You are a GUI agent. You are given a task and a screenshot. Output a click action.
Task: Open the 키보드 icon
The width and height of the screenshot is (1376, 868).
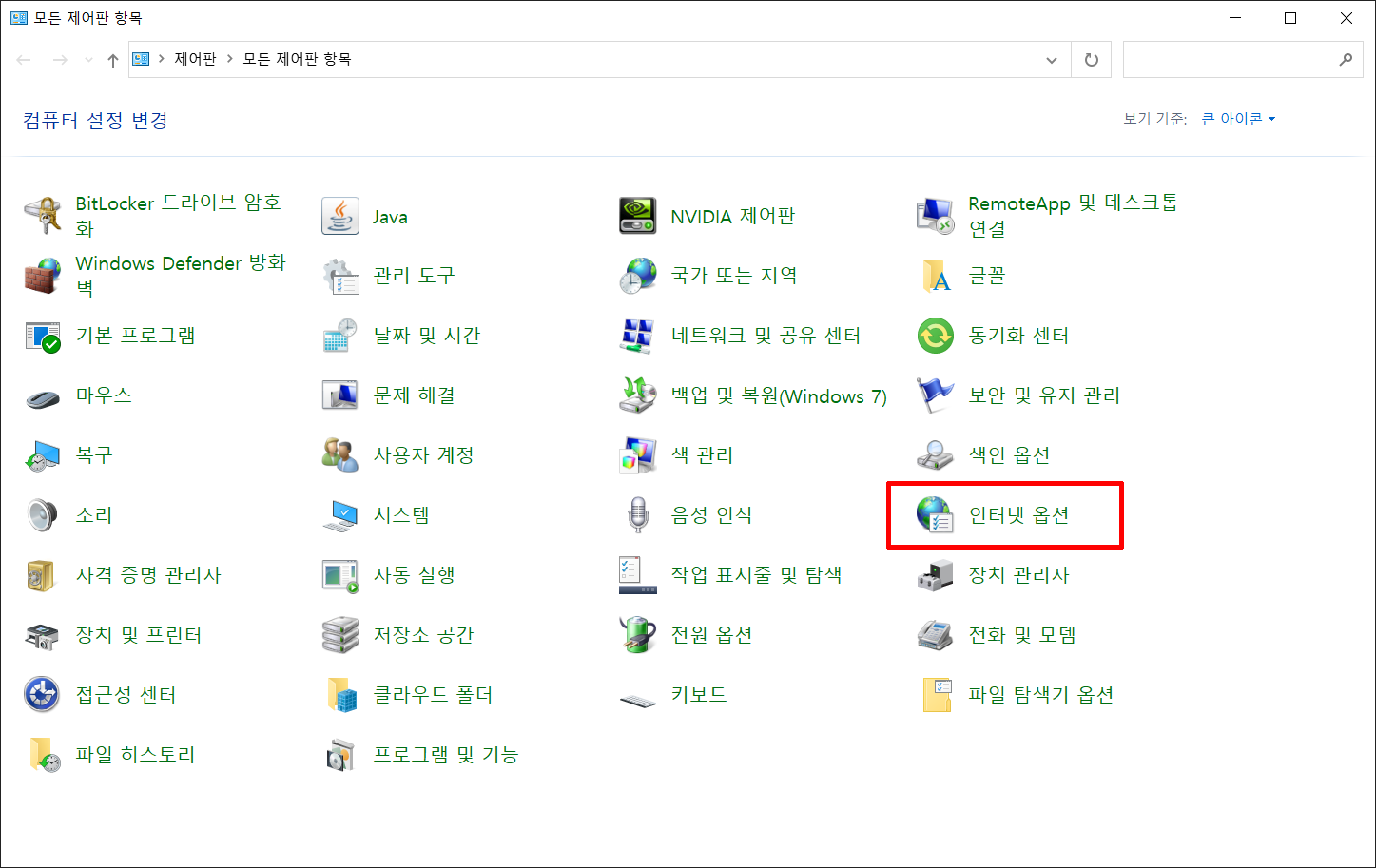[x=637, y=701]
